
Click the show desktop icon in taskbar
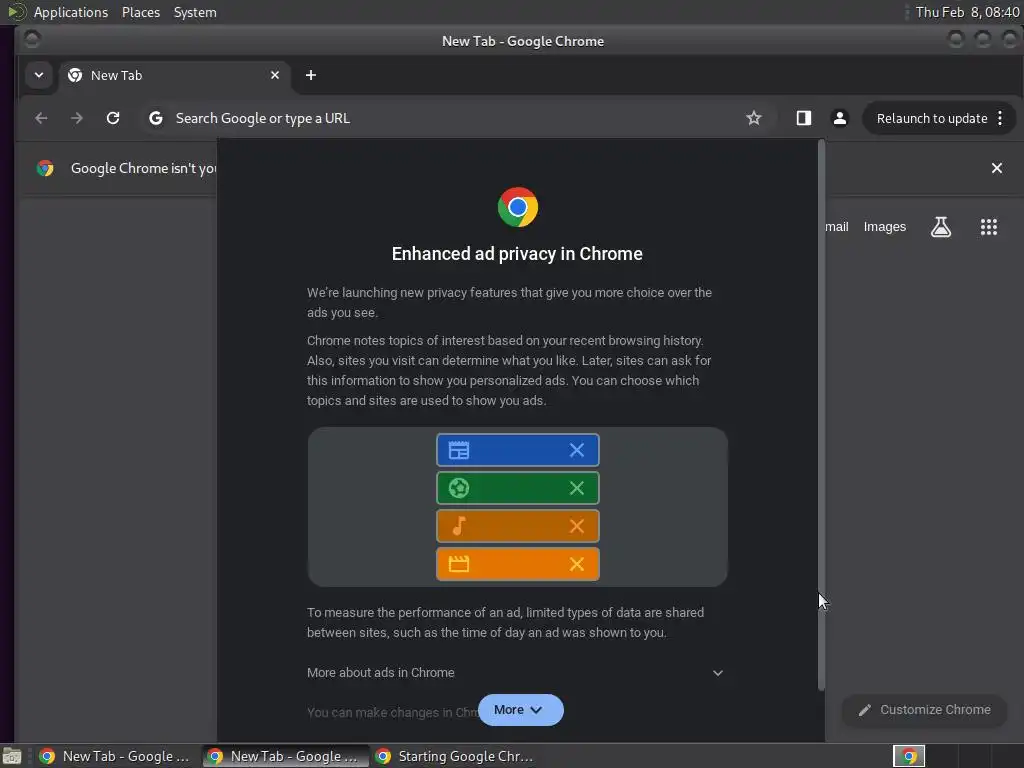click(x=11, y=756)
